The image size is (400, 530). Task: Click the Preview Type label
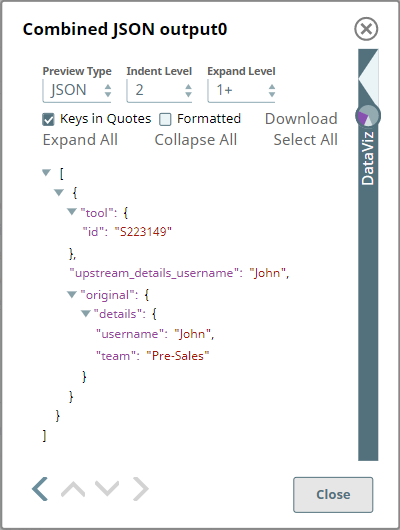coord(77,71)
